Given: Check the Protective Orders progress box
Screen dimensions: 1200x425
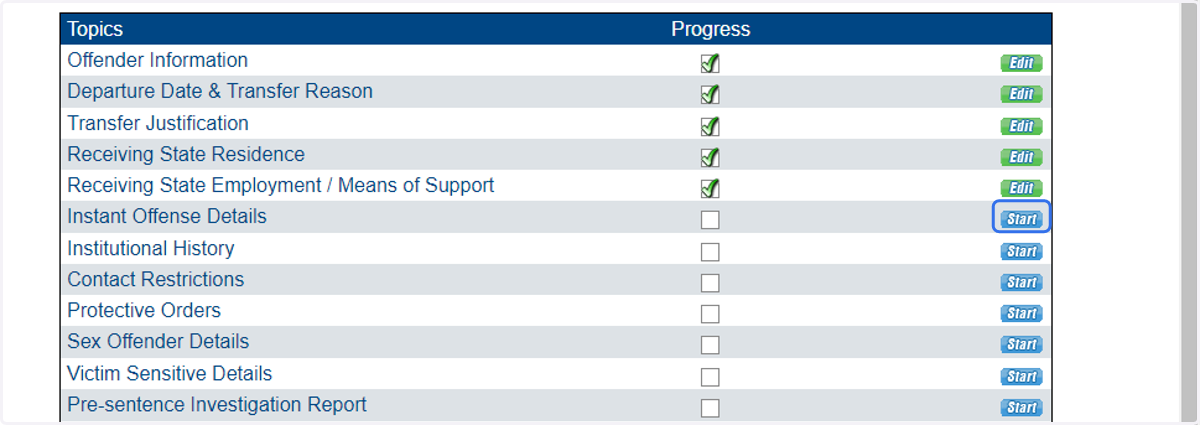Looking at the screenshot, I should point(710,314).
